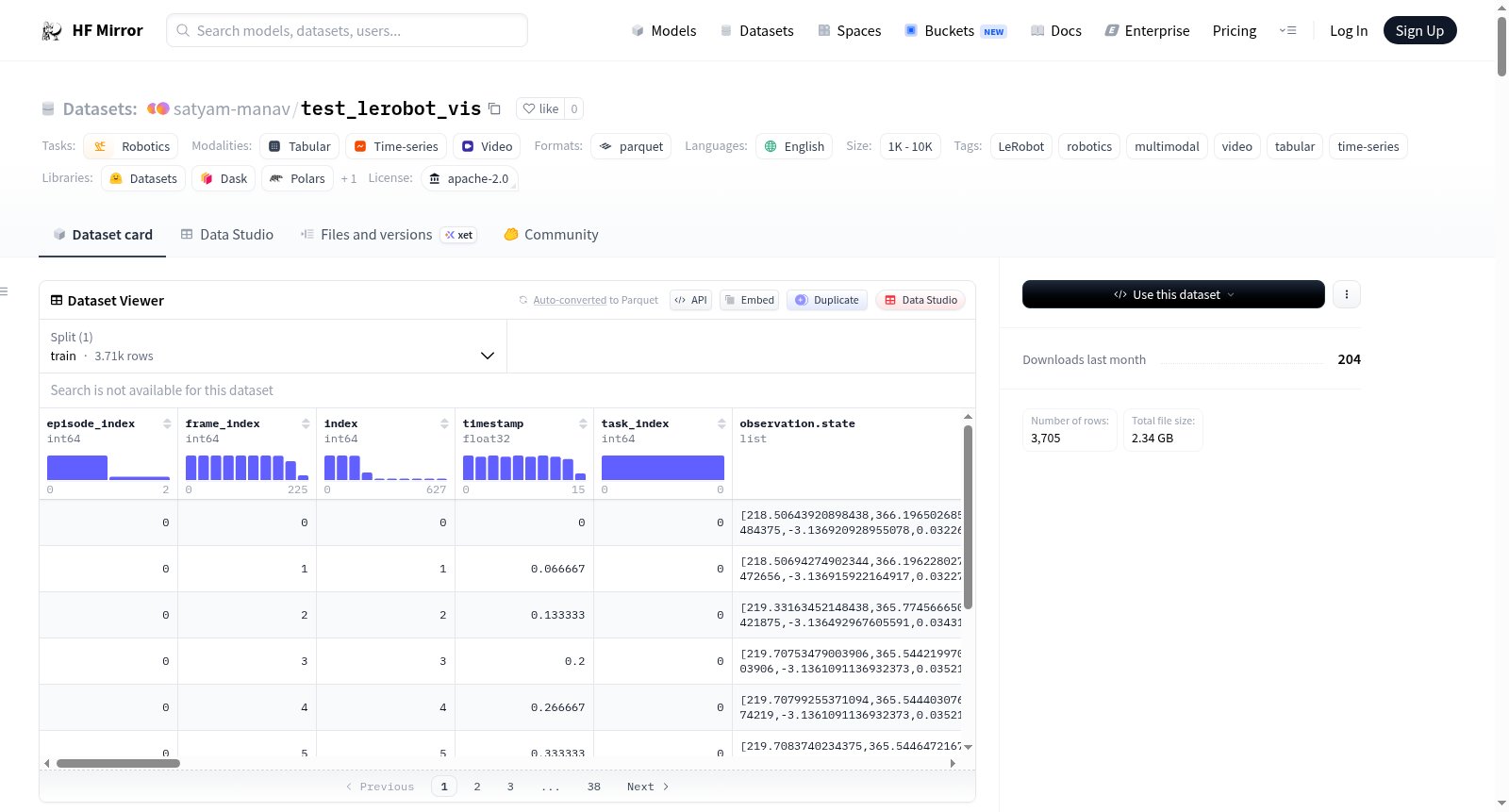Sort by frame_index column arrows

coord(306,423)
